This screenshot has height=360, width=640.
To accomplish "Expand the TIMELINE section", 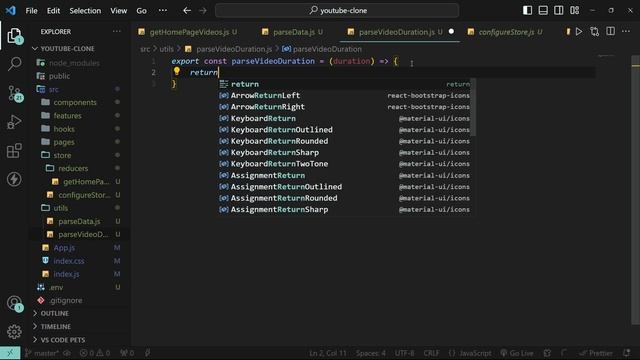I will (56, 327).
